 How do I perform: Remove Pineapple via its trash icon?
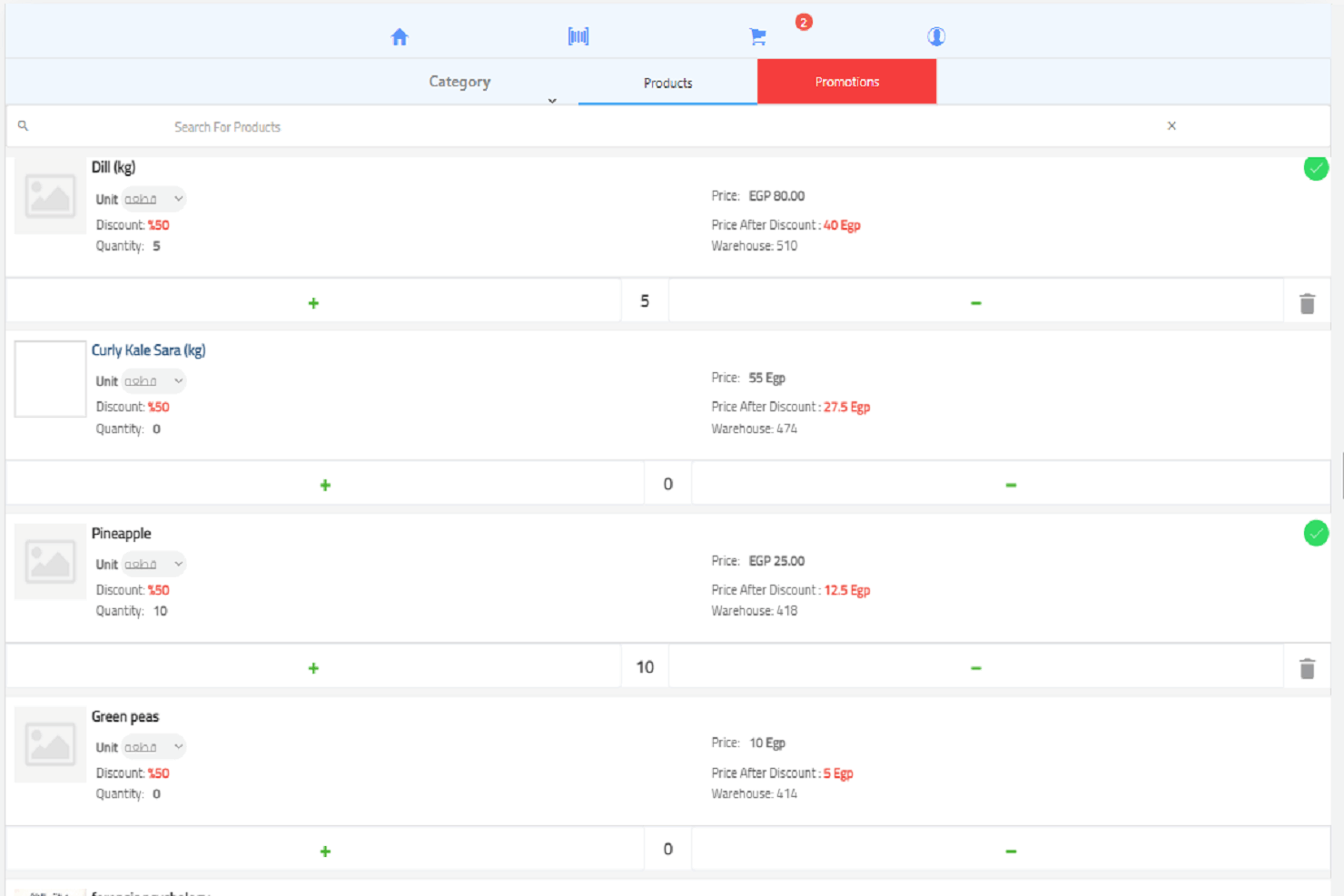[x=1307, y=669]
